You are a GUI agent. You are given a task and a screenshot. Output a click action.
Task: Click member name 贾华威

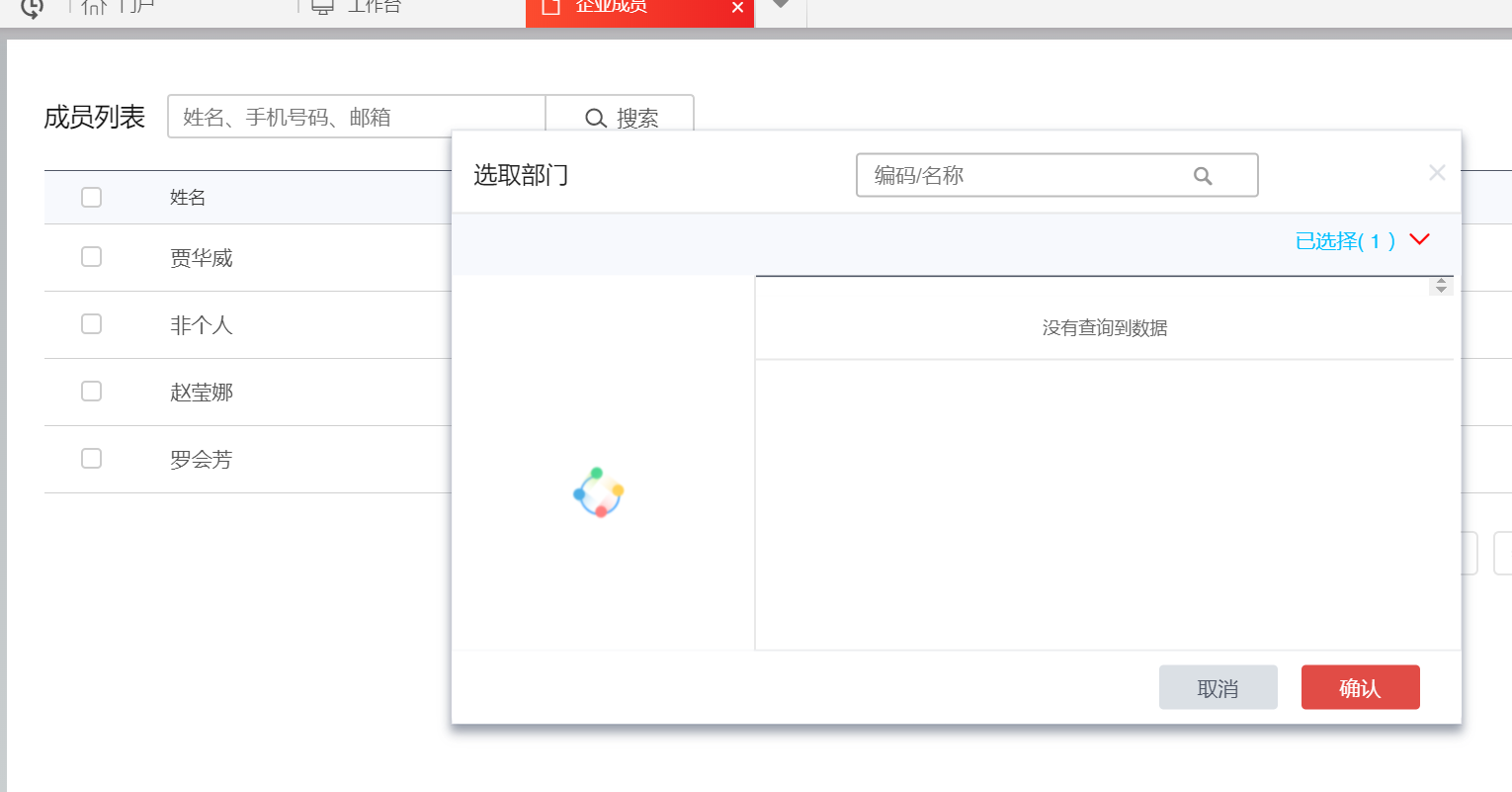click(202, 258)
